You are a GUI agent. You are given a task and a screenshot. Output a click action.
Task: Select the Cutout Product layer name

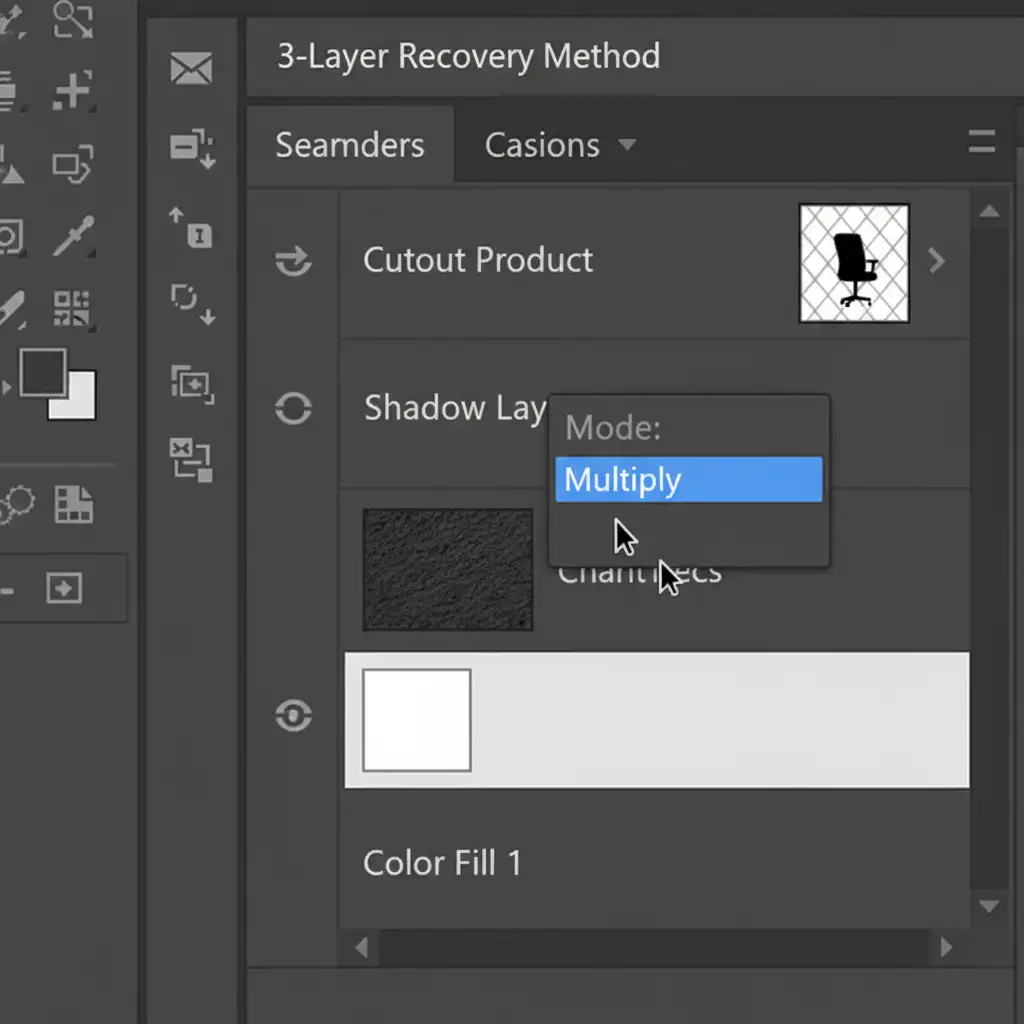tap(478, 261)
